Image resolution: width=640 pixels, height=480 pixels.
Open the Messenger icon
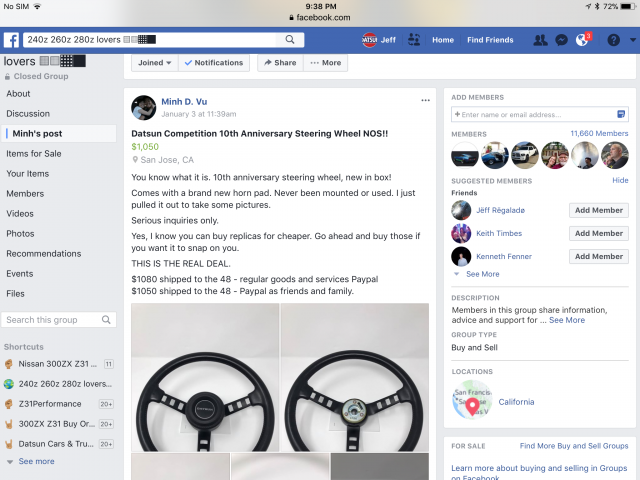tap(562, 40)
